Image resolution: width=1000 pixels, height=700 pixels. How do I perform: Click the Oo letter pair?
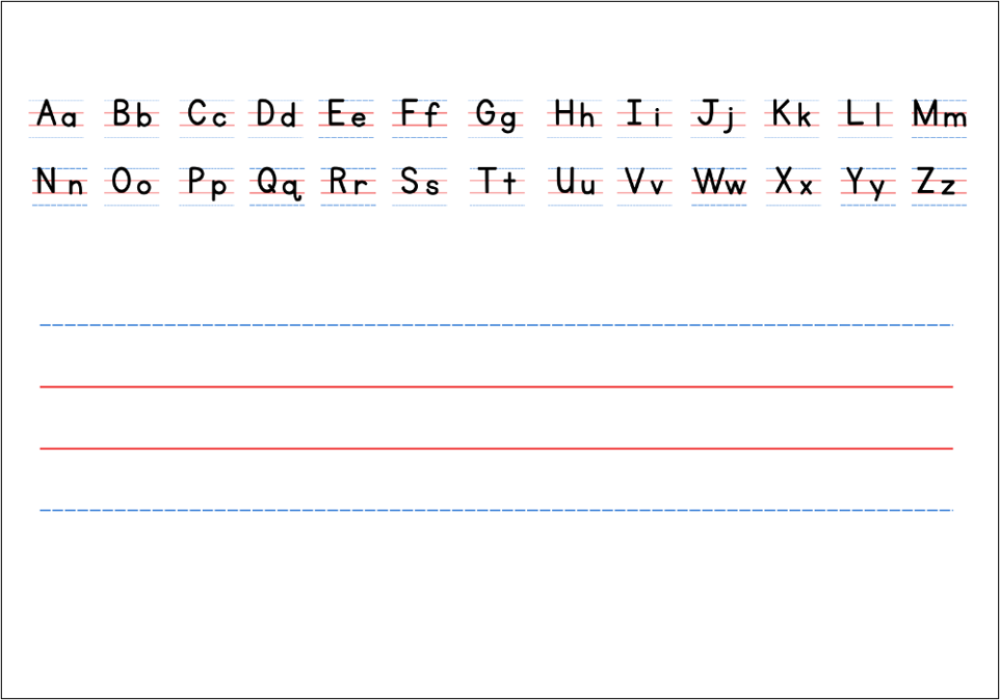point(132,183)
